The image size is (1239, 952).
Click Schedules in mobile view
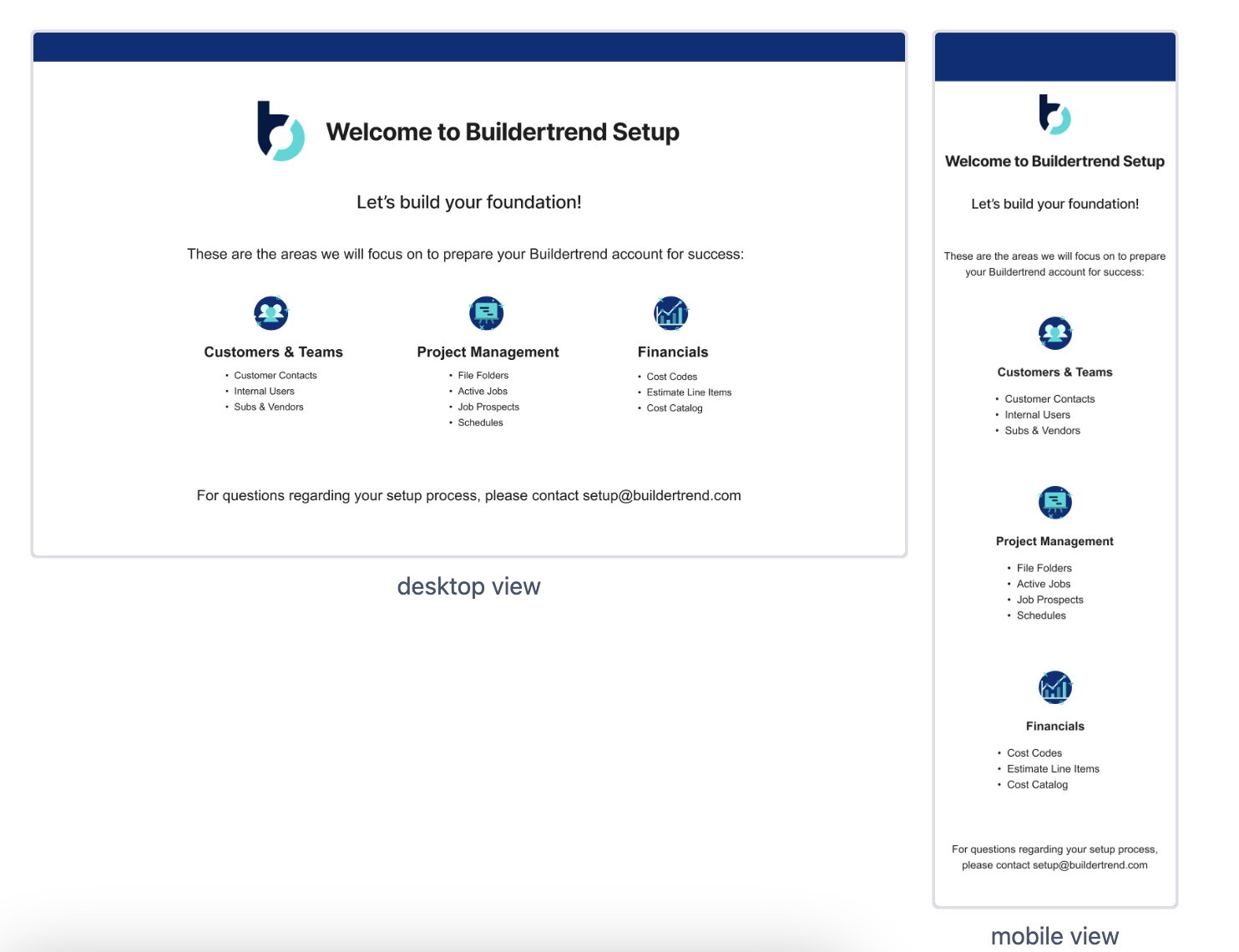point(1041,615)
